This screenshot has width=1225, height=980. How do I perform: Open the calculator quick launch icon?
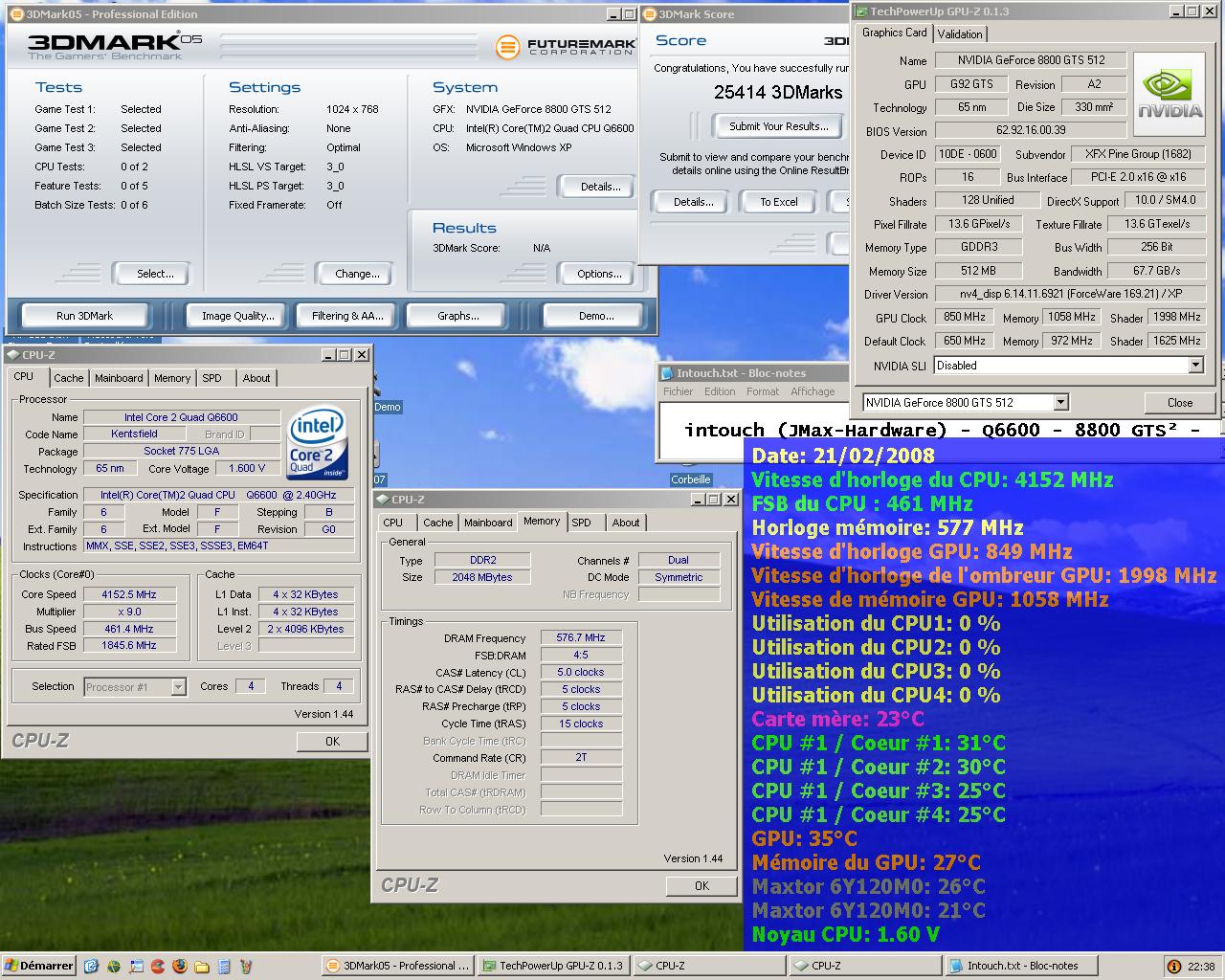(x=224, y=967)
